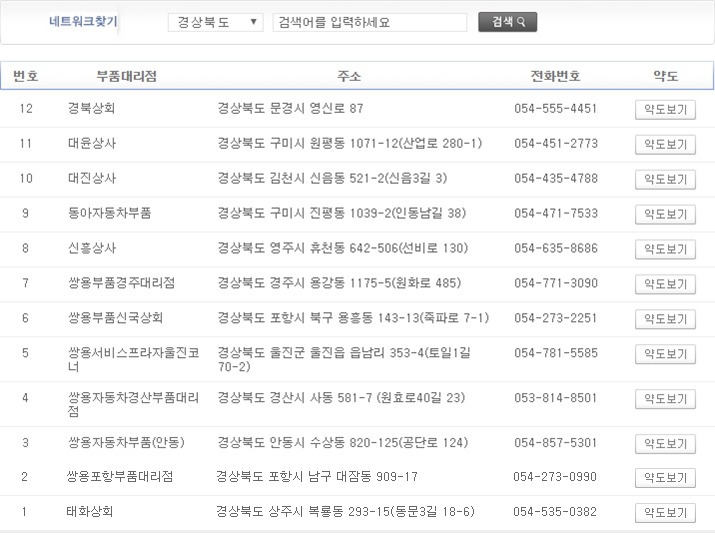Screen dimensions: 715x546
Task: Click address in 구미시 원평동 1071-12
Action: click(x=349, y=143)
